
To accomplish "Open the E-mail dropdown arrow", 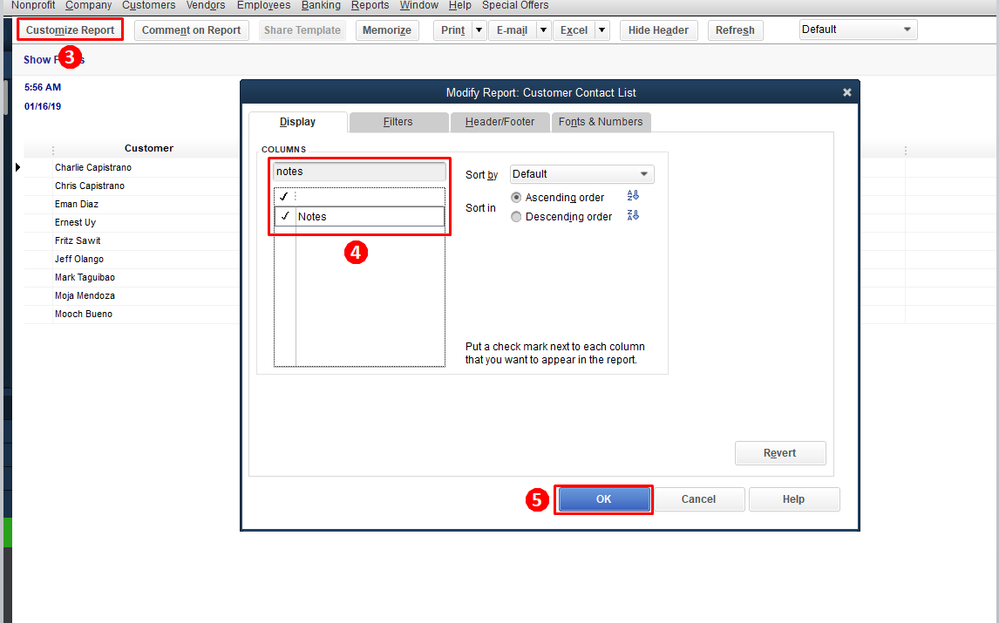I will pyautogui.click(x=543, y=30).
